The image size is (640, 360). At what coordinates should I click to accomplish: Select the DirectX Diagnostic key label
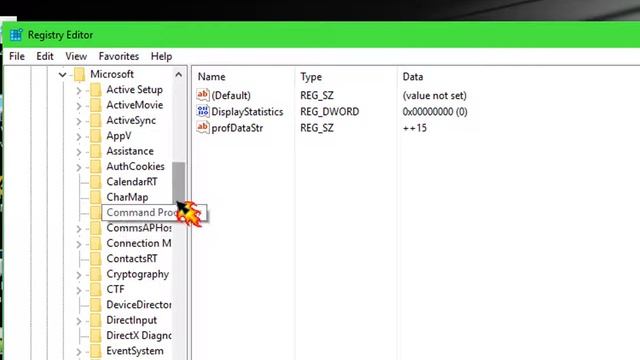pyautogui.click(x=139, y=336)
